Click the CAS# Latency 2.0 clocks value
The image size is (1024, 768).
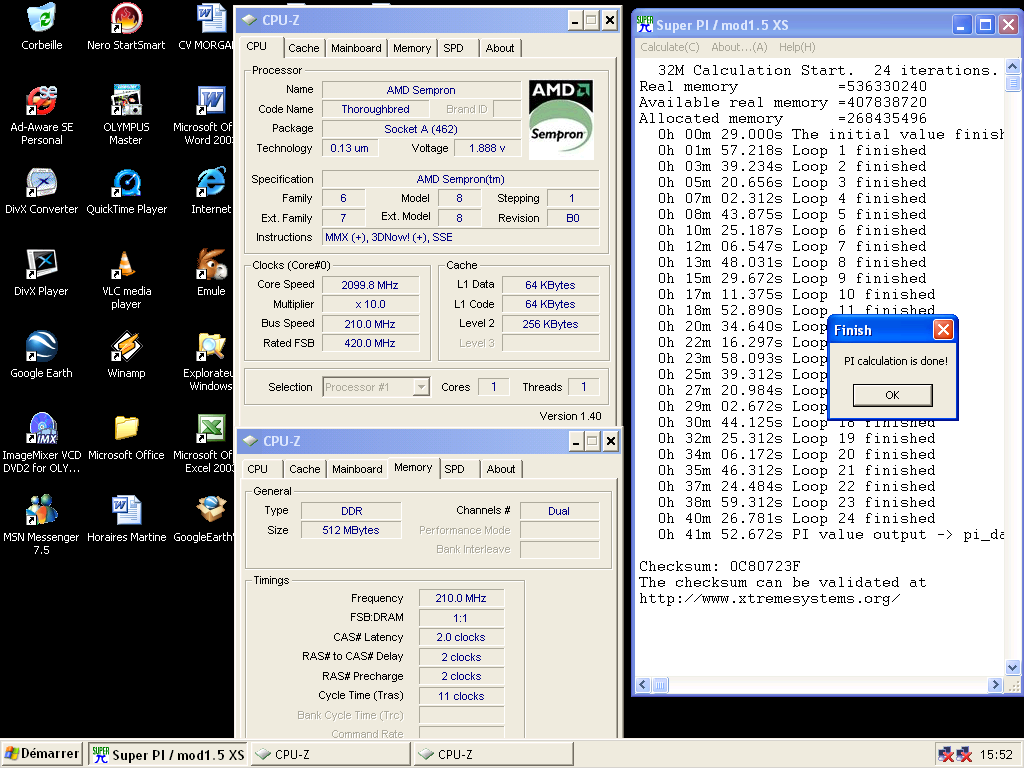[461, 637]
